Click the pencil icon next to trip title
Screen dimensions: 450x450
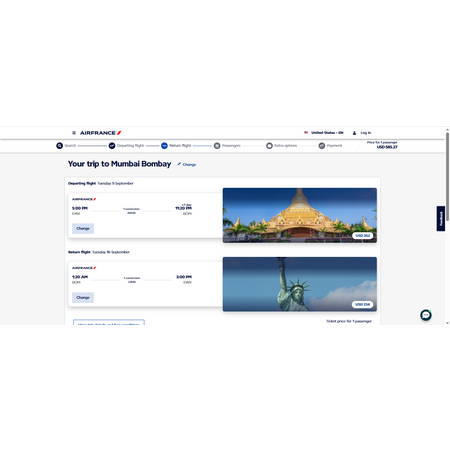click(179, 164)
